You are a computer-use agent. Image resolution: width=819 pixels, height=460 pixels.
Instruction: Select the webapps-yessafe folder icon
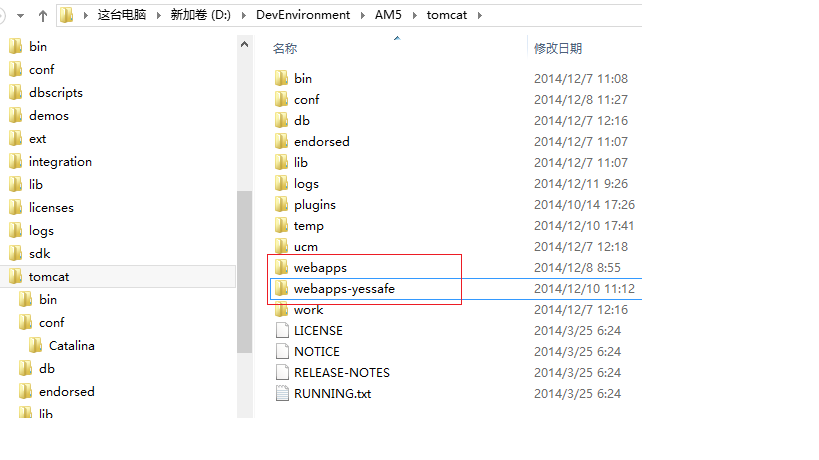click(x=282, y=289)
